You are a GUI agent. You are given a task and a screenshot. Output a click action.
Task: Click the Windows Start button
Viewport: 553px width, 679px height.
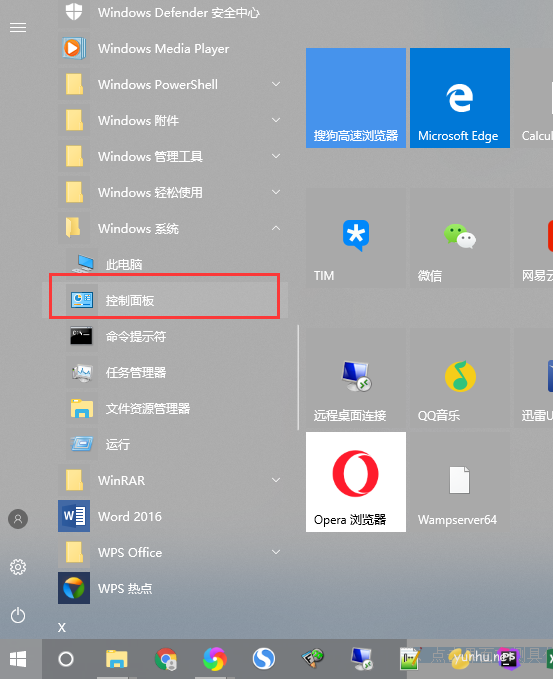[x=18, y=659]
